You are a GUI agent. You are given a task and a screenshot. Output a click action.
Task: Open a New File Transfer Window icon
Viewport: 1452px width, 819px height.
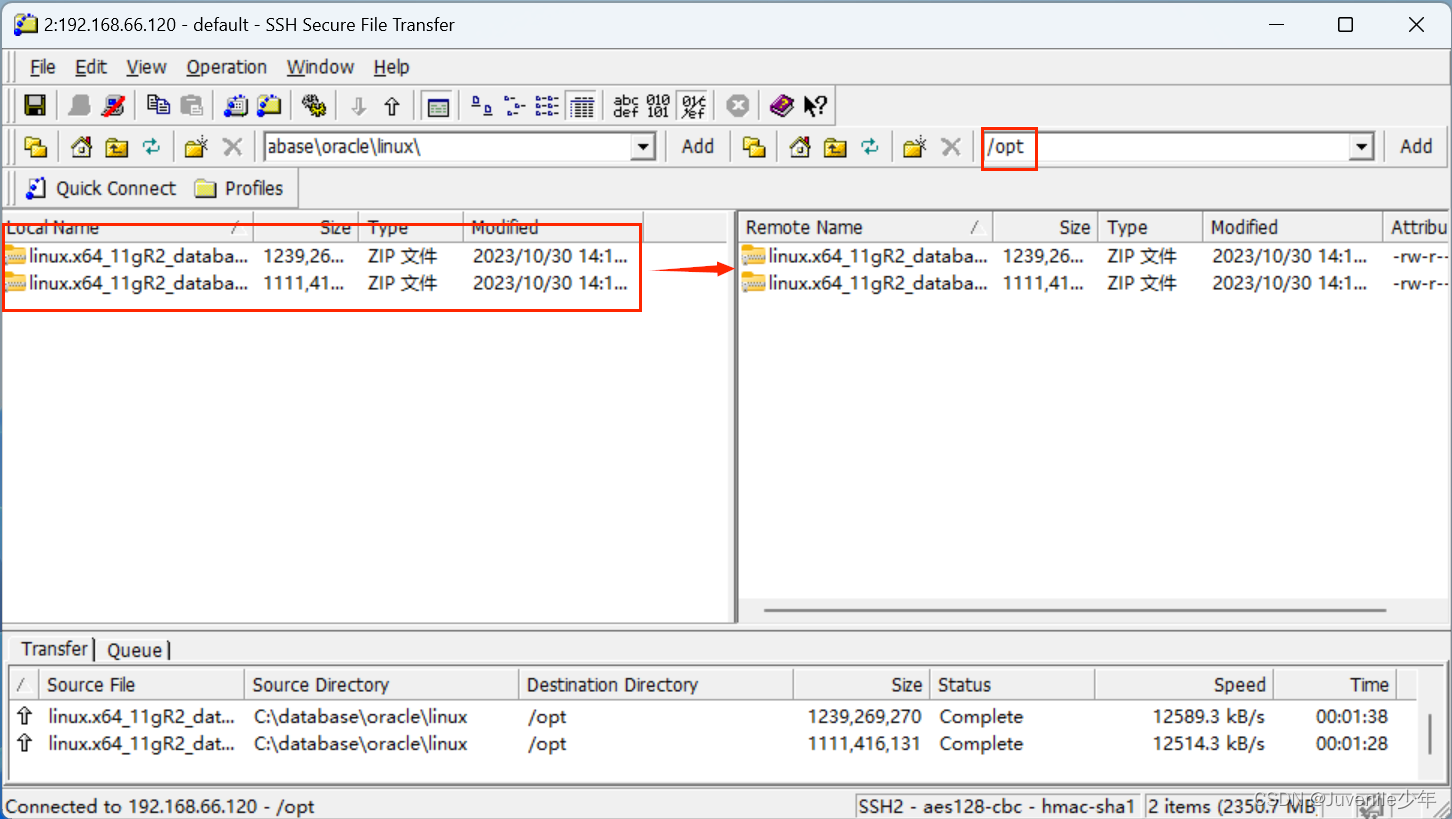click(270, 105)
